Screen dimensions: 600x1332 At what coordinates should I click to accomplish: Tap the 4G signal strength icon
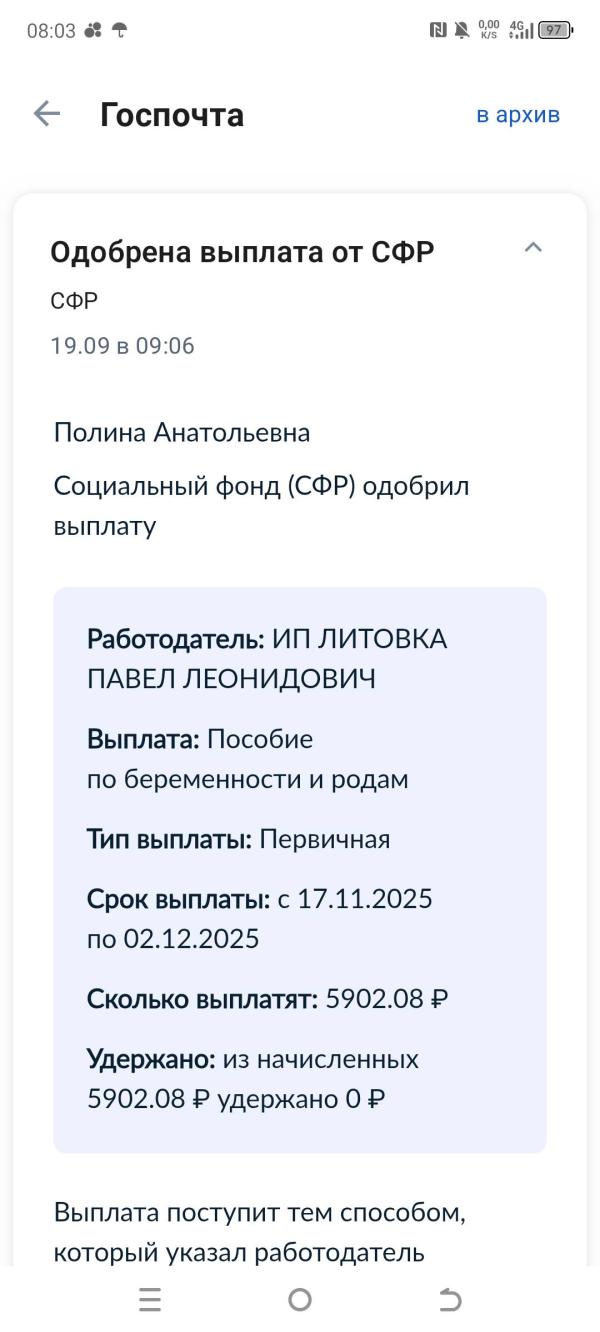coord(521,30)
